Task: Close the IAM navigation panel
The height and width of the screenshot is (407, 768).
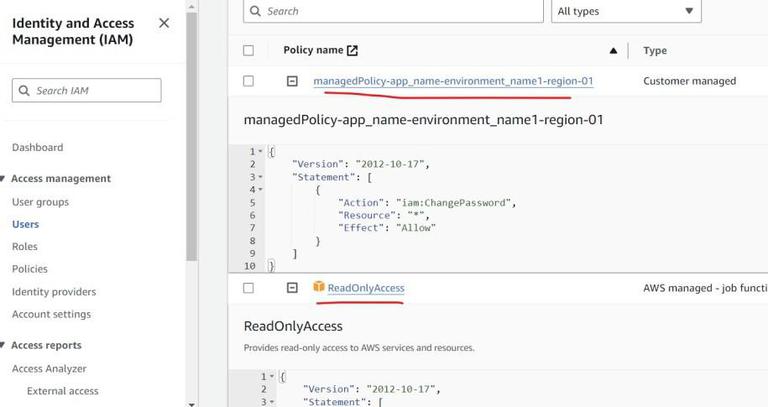Action: pos(164,23)
